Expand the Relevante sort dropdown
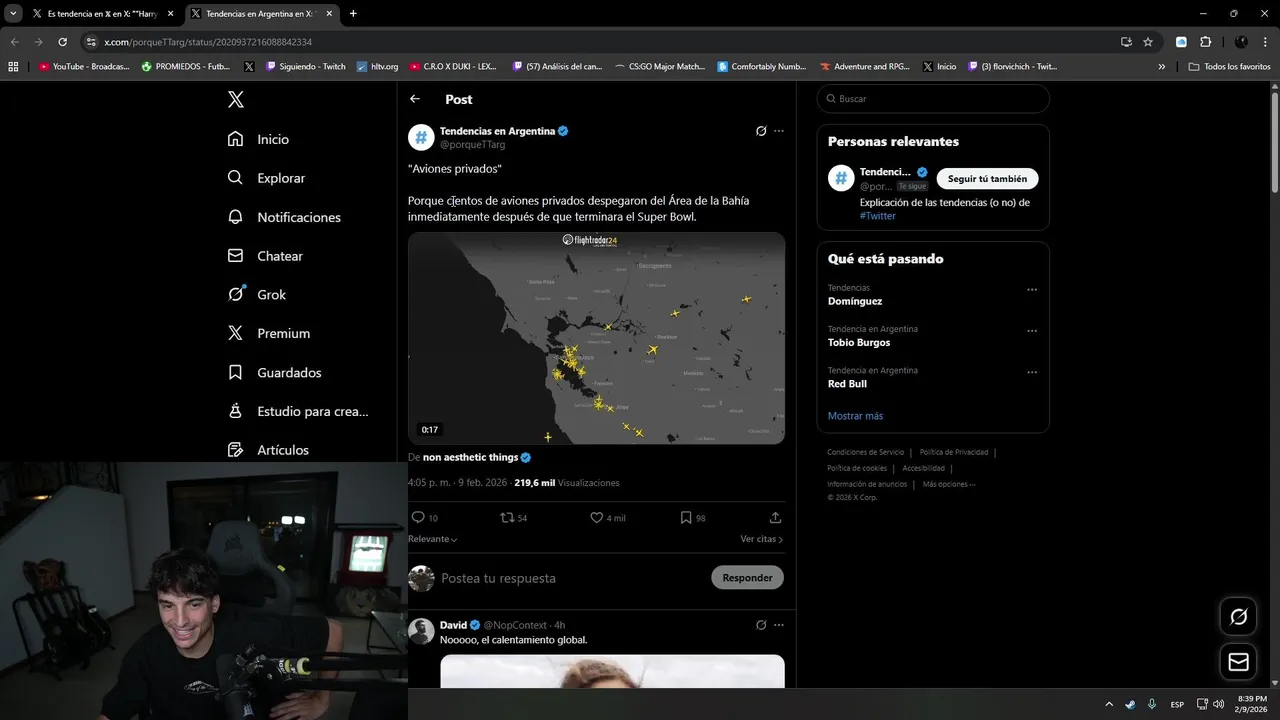The height and width of the screenshot is (720, 1280). coord(433,539)
